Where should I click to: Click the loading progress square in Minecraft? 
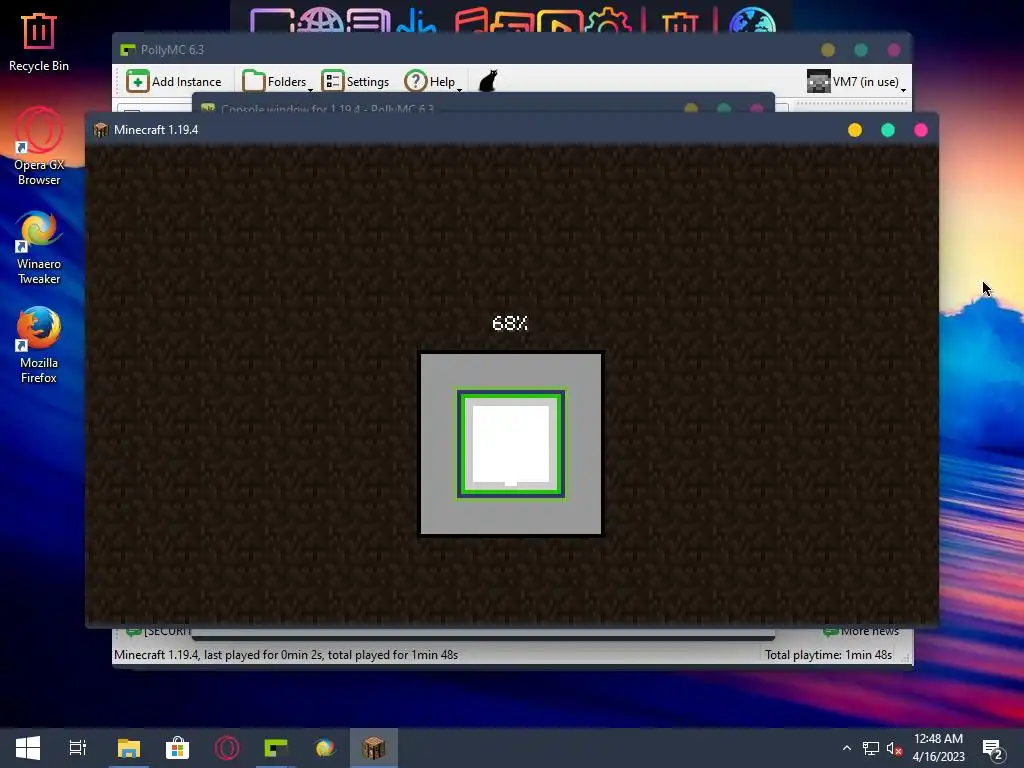(x=511, y=444)
